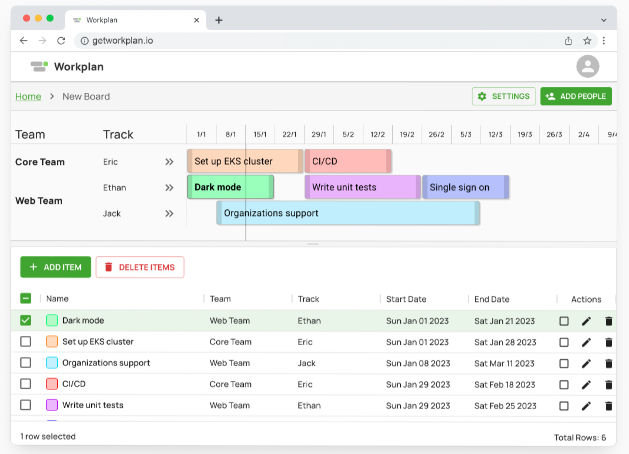Delete Set up EKS cluster via trash
The image size is (629, 454).
click(609, 342)
